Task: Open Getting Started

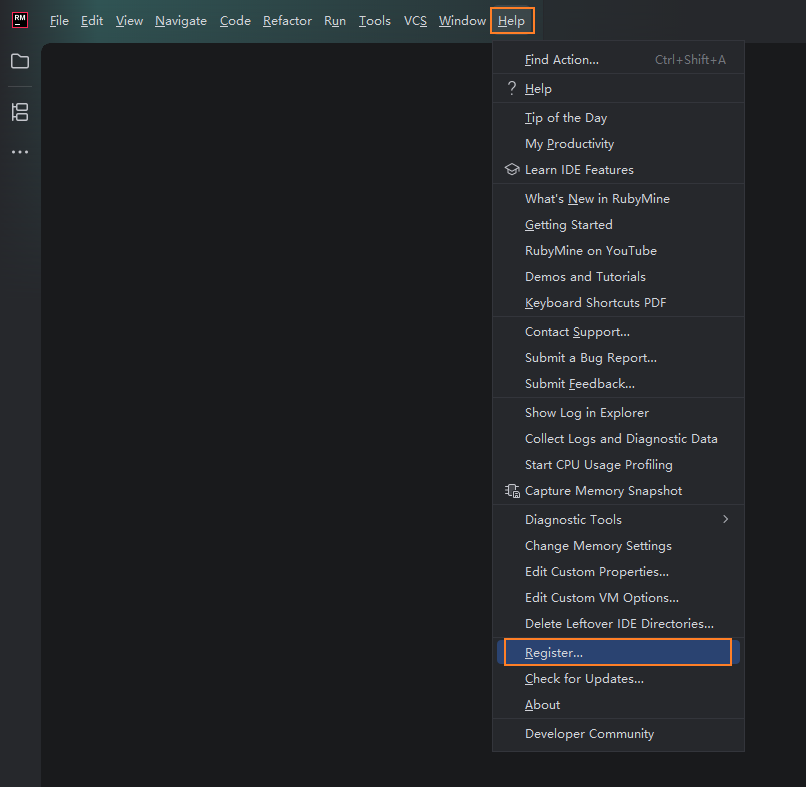Action: (618, 225)
